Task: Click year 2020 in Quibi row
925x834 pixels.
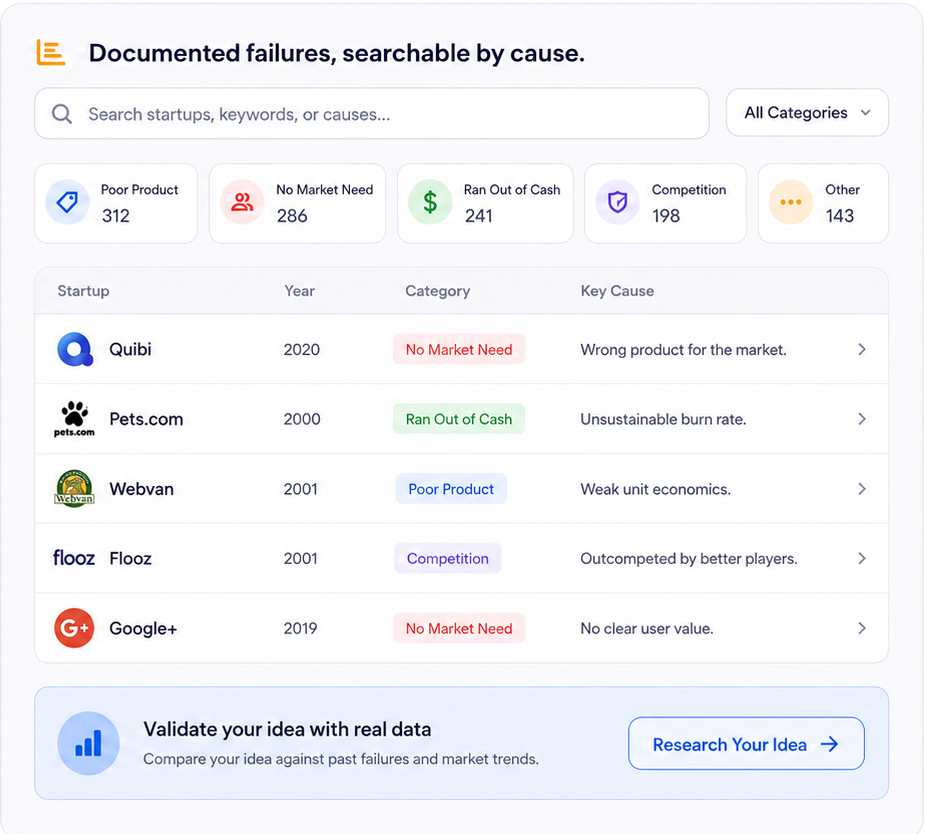Action: [x=301, y=349]
